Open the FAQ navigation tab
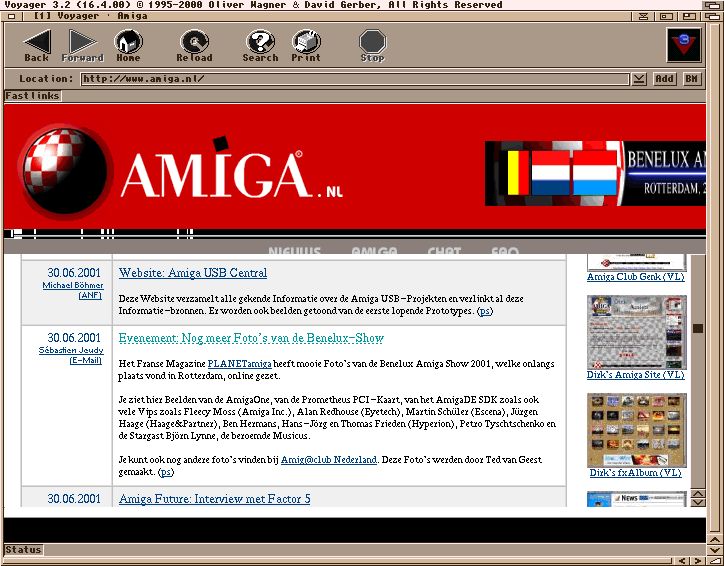This screenshot has height=566, width=724. [505, 251]
